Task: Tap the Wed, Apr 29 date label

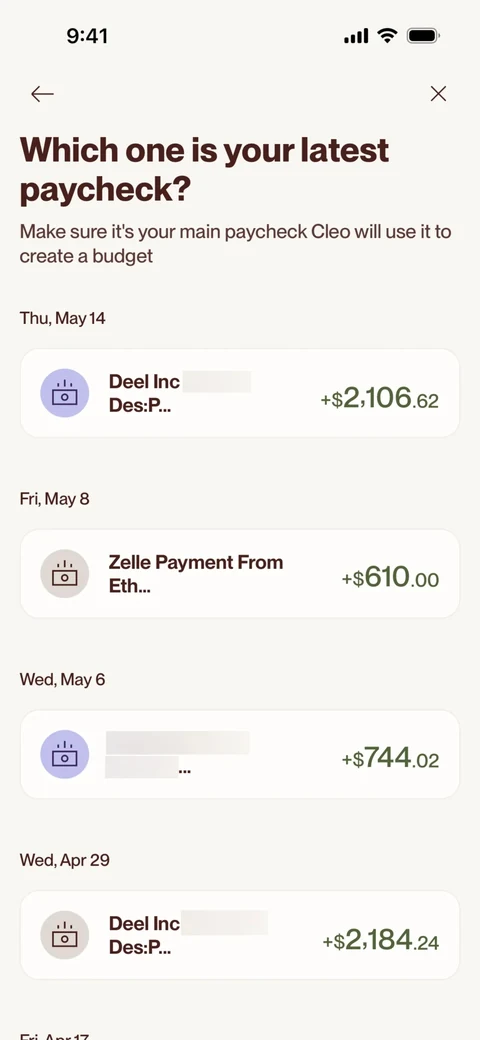Action: [x=65, y=860]
